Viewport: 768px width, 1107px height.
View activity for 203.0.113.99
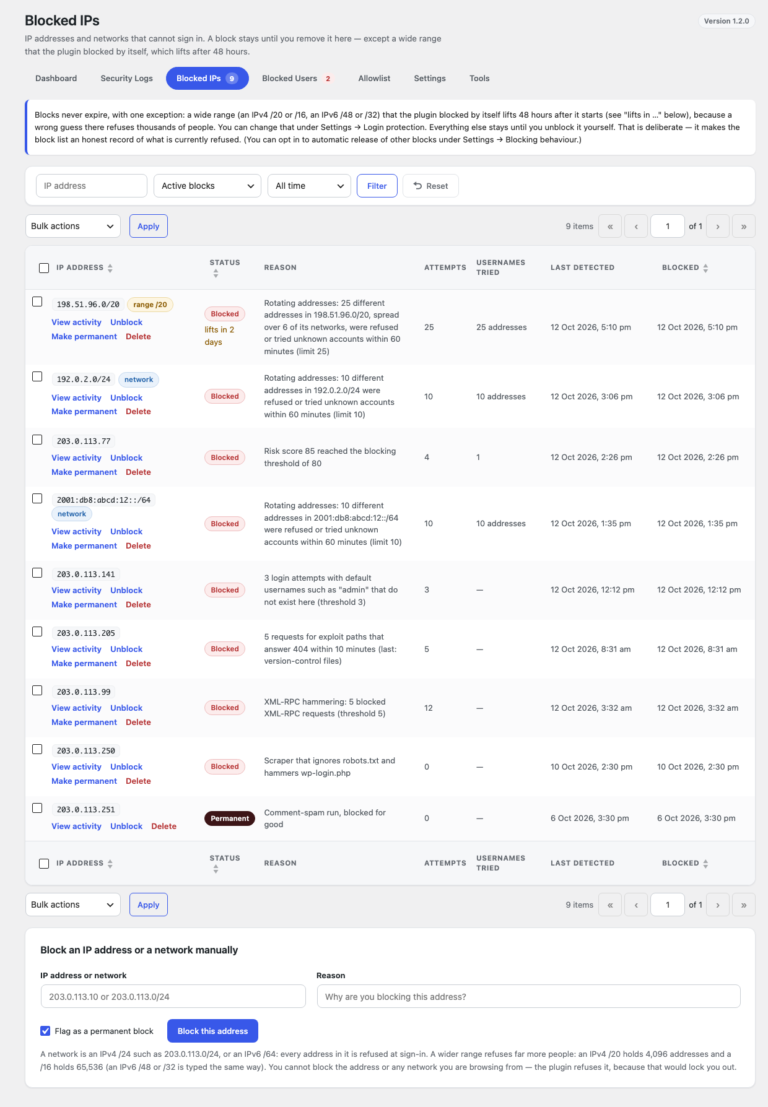point(76,708)
